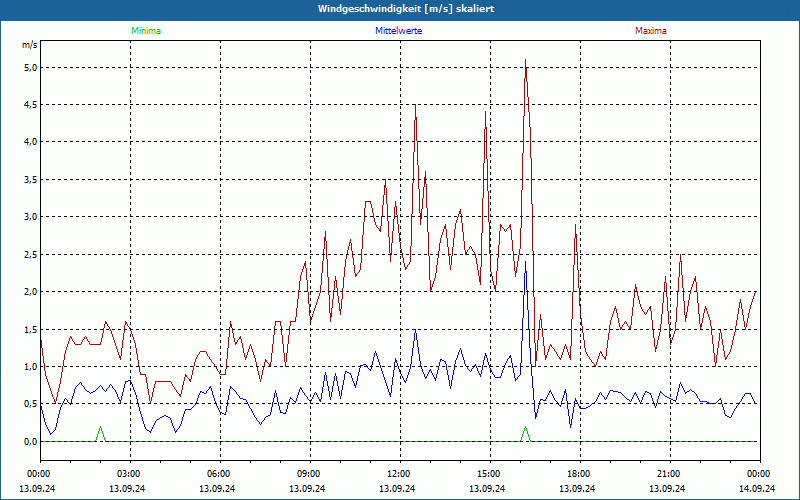This screenshot has width=800, height=500.
Task: Click the chart title Windgeschwindigkeit [m/s] skaliert
Action: pyautogui.click(x=406, y=9)
